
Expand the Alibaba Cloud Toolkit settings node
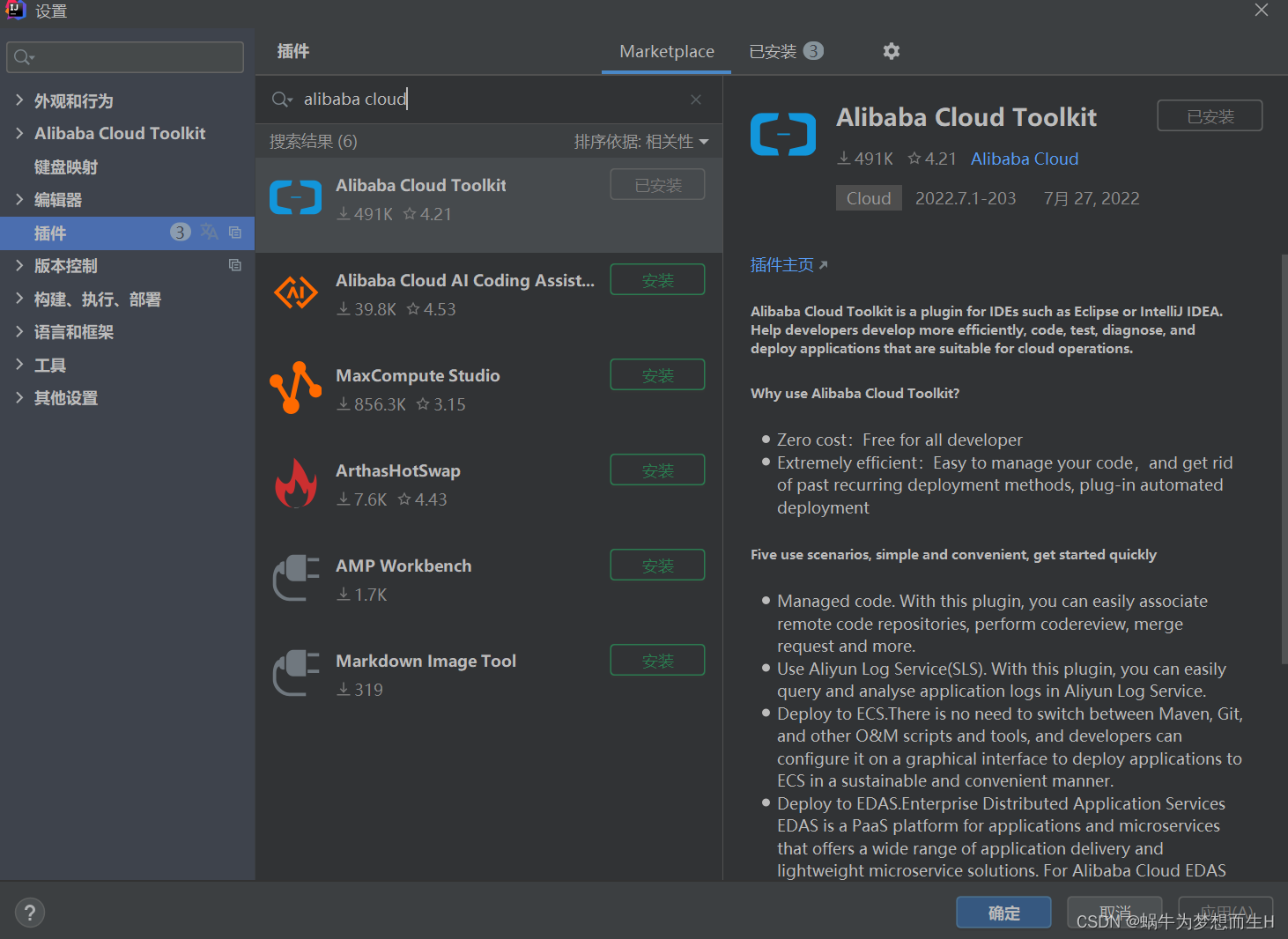(x=19, y=133)
